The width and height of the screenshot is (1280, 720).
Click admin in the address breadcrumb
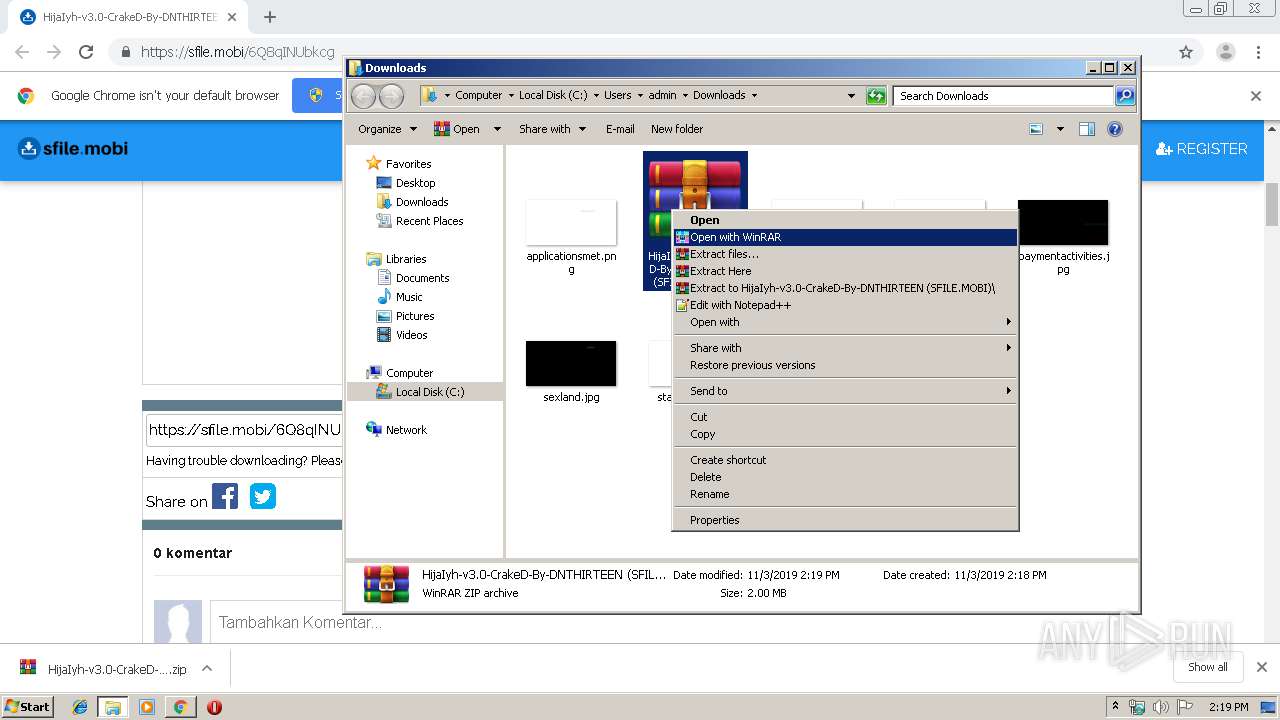[662, 96]
